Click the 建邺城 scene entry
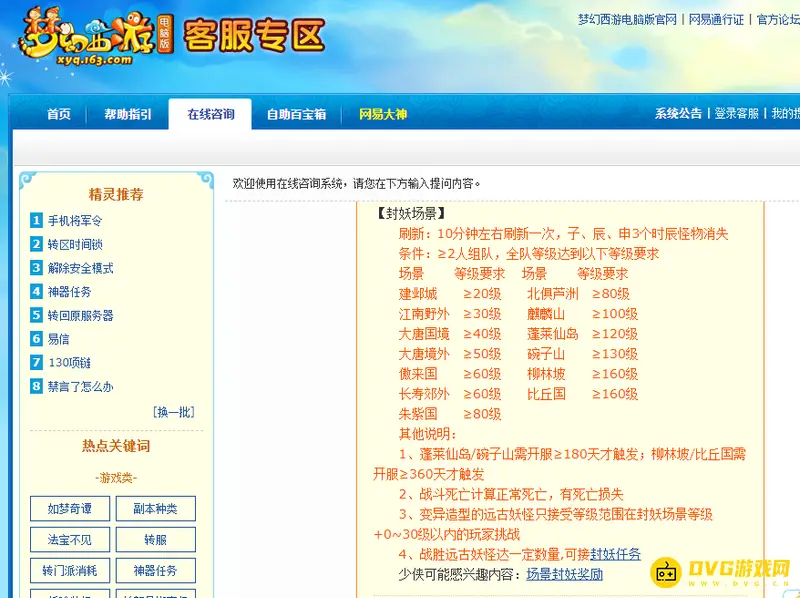 pyautogui.click(x=418, y=294)
